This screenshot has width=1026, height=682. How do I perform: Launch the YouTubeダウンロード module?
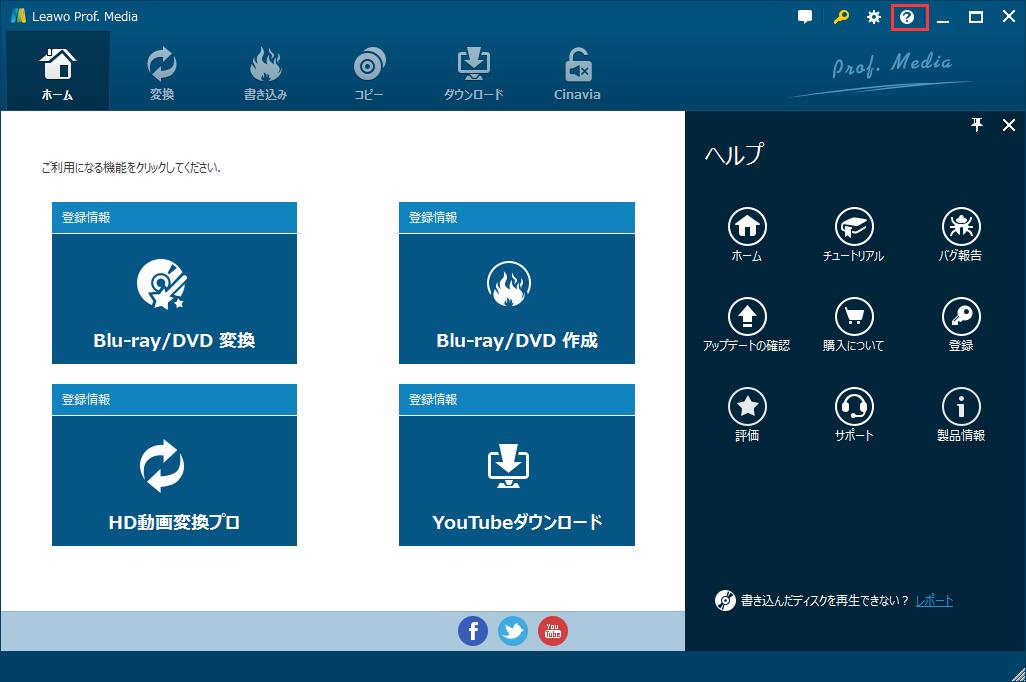[x=516, y=480]
